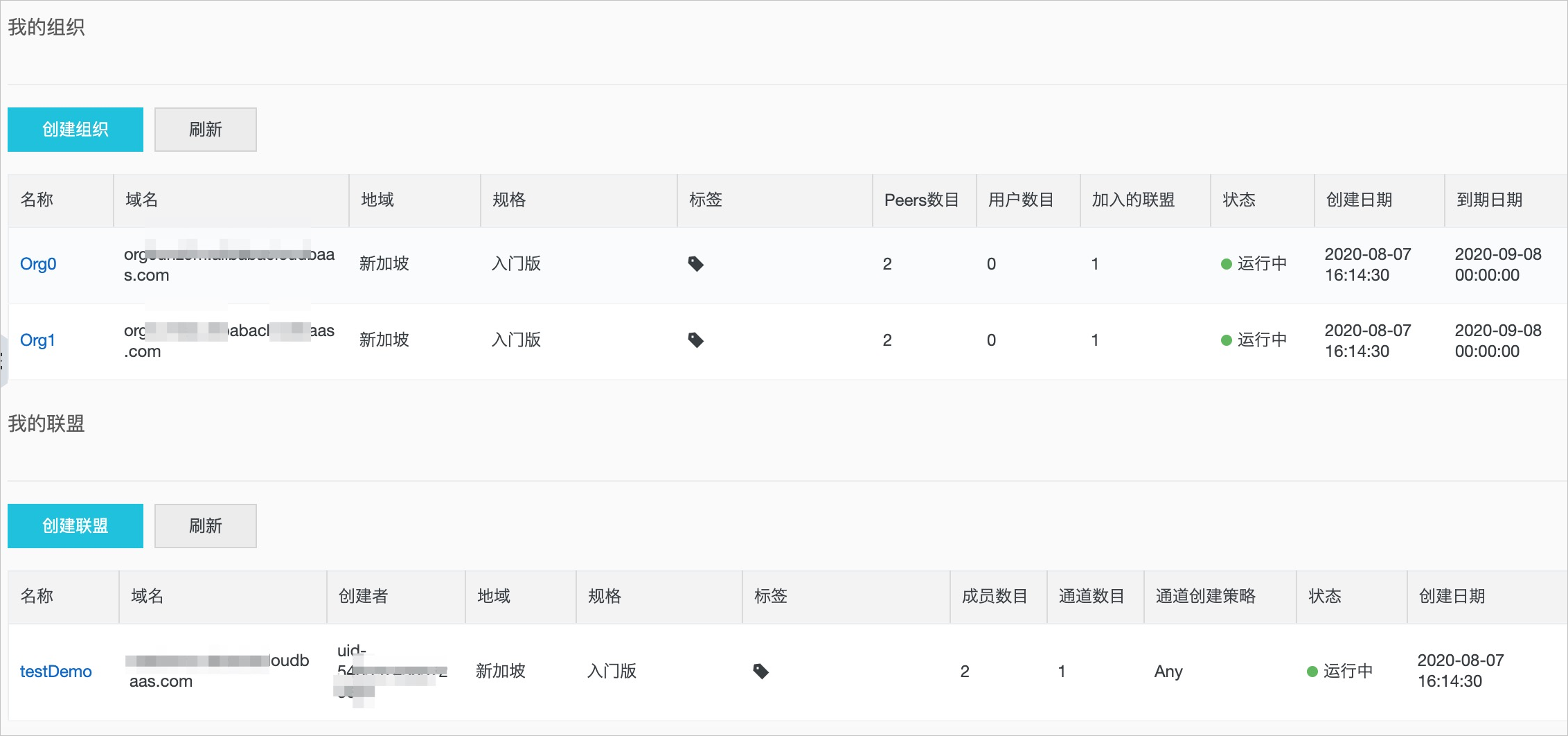Click the 名称 column header in organizations table

(36, 200)
